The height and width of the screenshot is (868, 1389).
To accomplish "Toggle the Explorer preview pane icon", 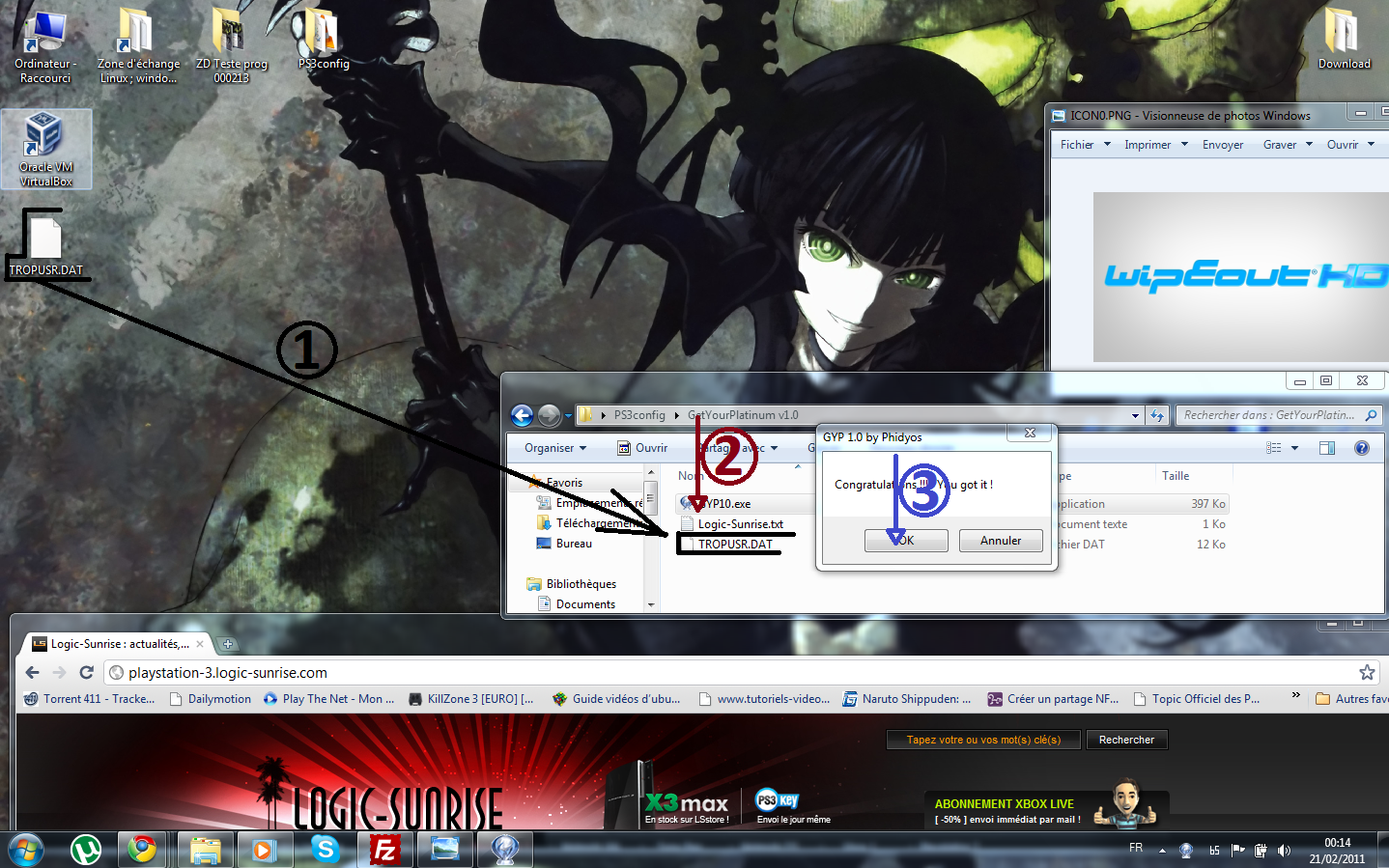I will pos(1327,448).
